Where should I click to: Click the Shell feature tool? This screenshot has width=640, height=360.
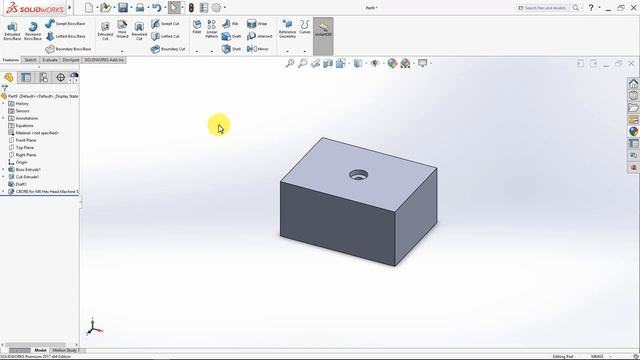click(x=231, y=49)
